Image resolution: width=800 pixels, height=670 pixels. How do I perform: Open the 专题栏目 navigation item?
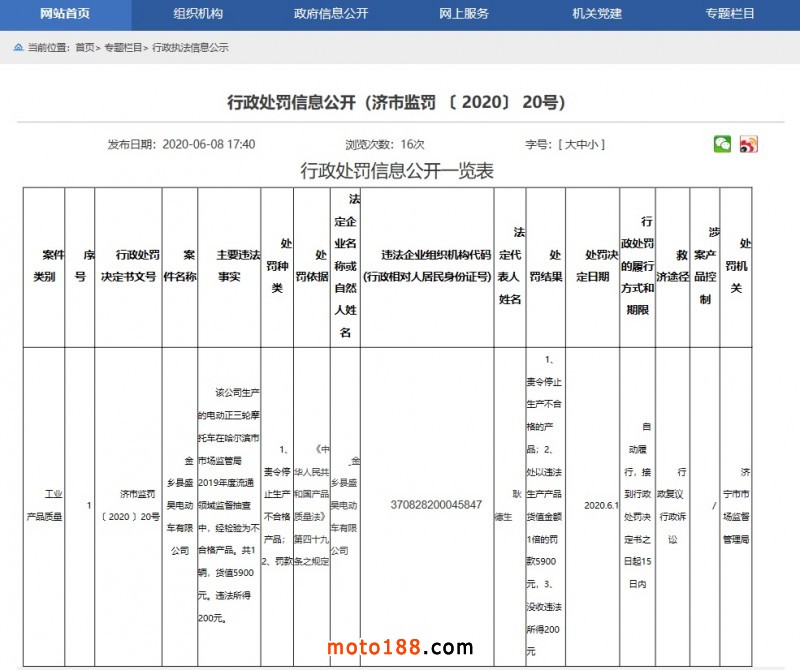coord(730,14)
